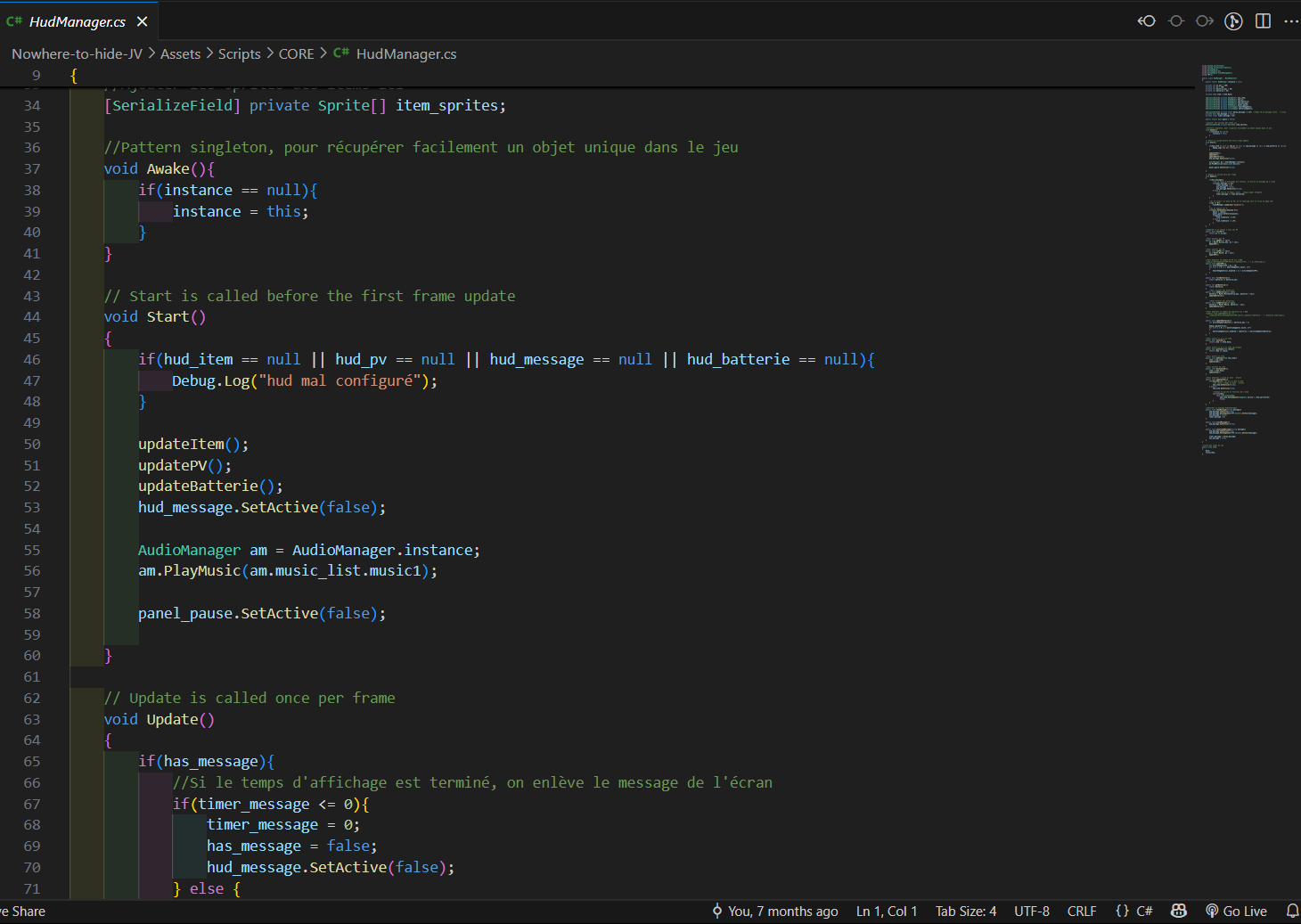Screen dimensions: 1301x924
Task: Open the Tab Size: 4 indentation setting
Action: [965, 911]
